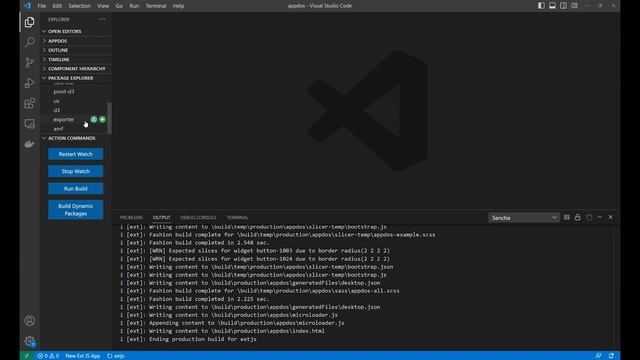
Task: Click the Run Build button
Action: coord(76,189)
